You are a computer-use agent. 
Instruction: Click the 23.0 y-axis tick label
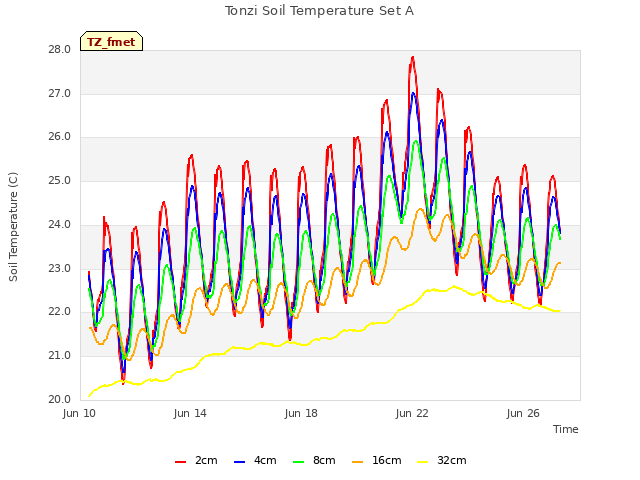click(x=60, y=269)
